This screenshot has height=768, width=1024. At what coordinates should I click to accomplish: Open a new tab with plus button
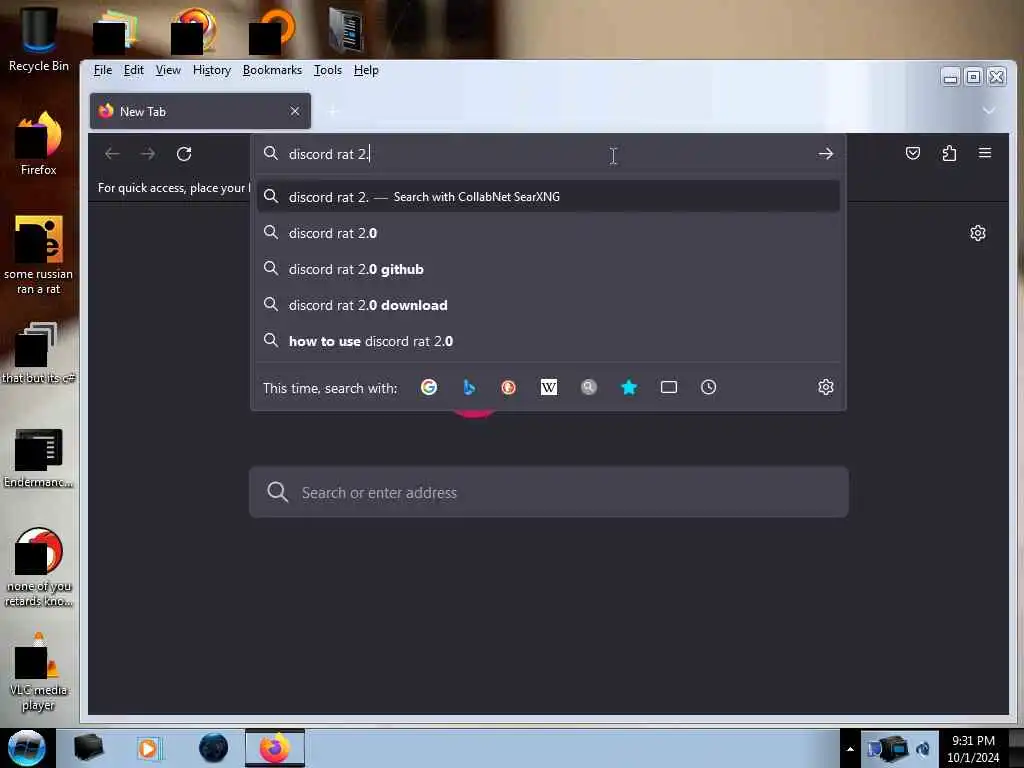coord(333,111)
